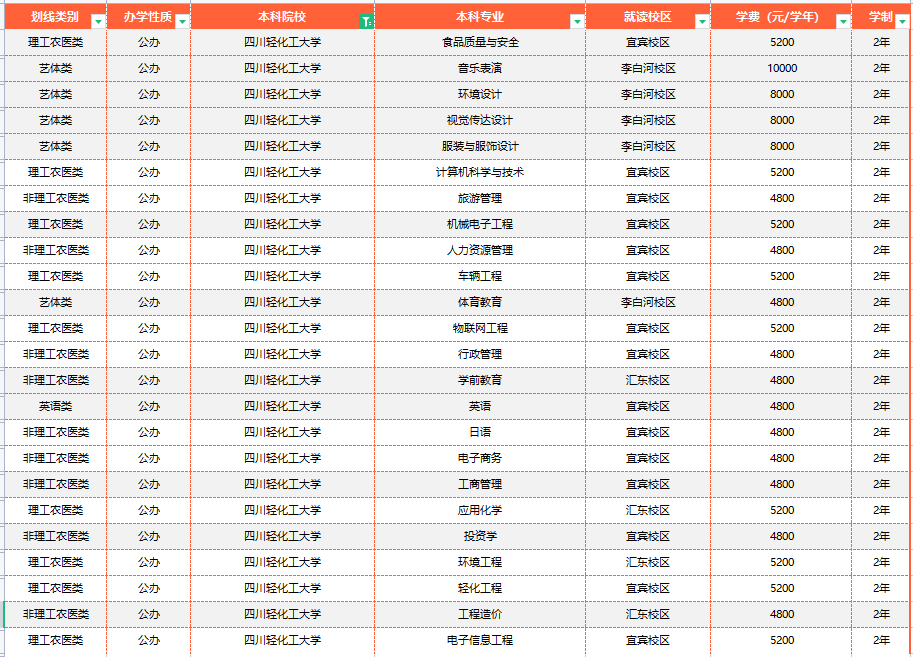Click the 应用化学 major cell

480,510
